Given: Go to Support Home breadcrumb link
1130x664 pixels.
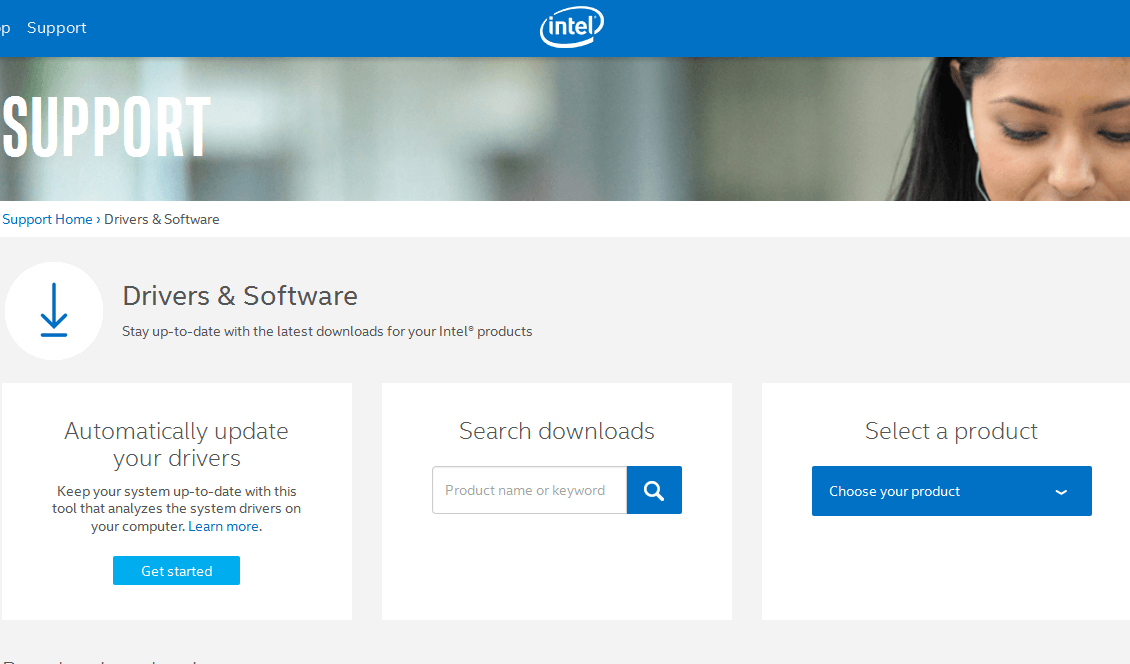Looking at the screenshot, I should click(47, 219).
